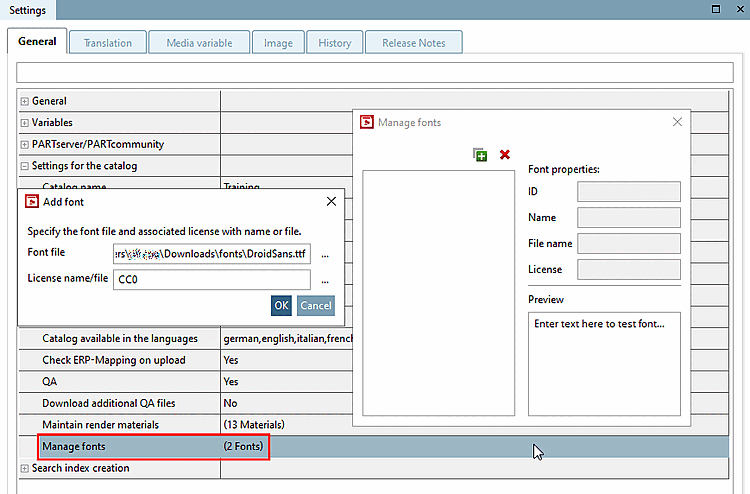Click the search field above the settings tree
The width and height of the screenshot is (750, 494).
(375, 72)
